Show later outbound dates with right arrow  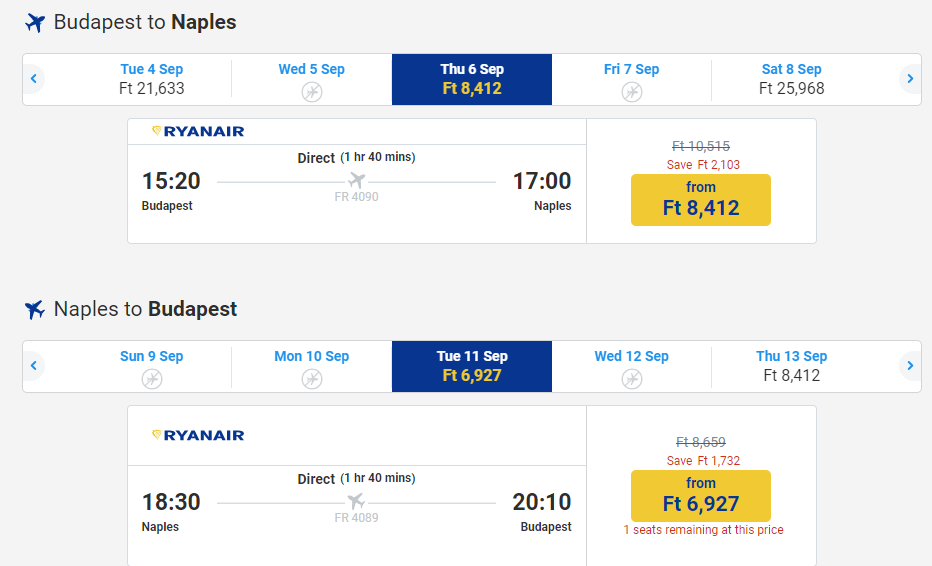909,79
